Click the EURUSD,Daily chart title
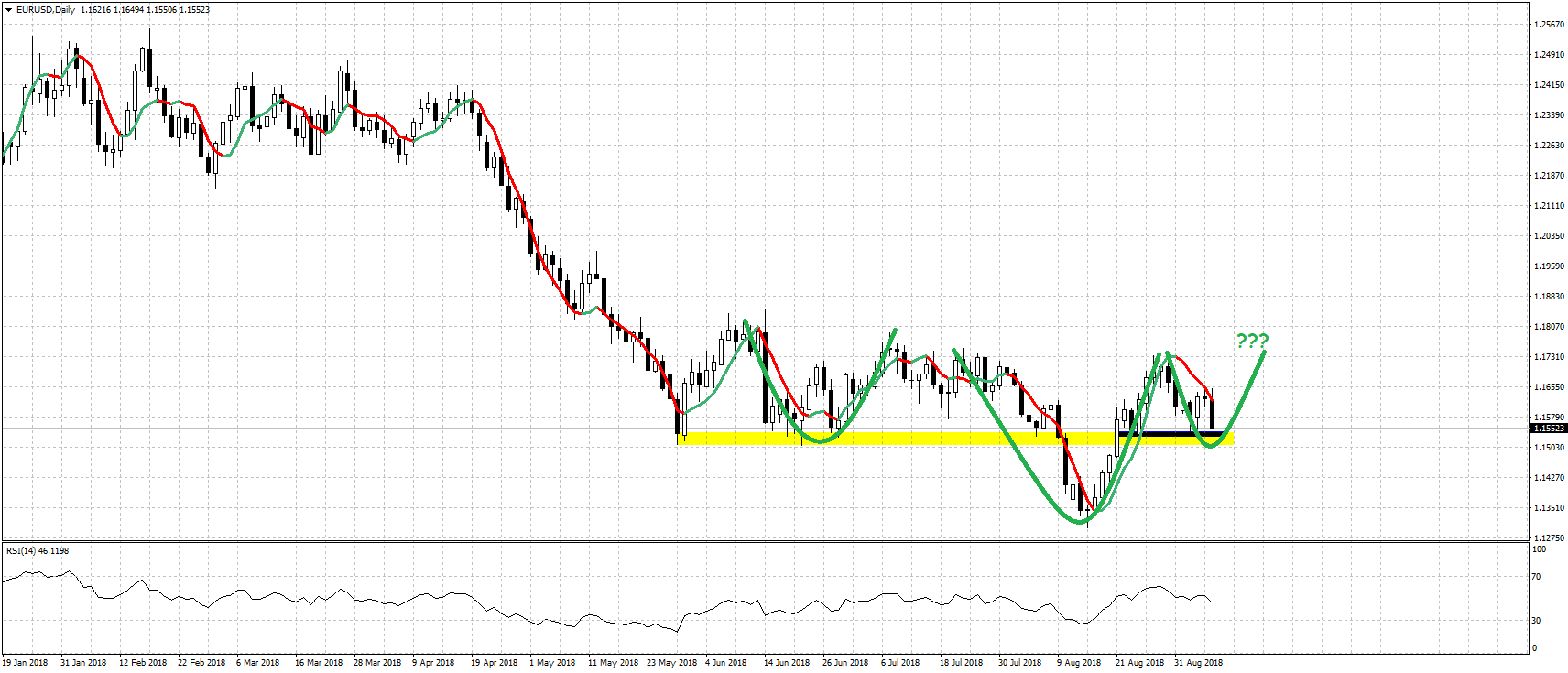Screen dimensions: 1568x673 click(x=46, y=10)
